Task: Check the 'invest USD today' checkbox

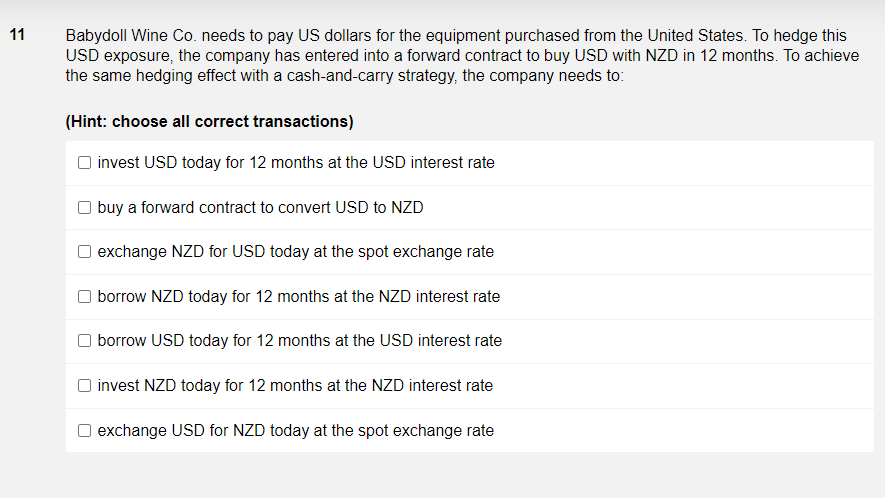Action: coord(85,162)
